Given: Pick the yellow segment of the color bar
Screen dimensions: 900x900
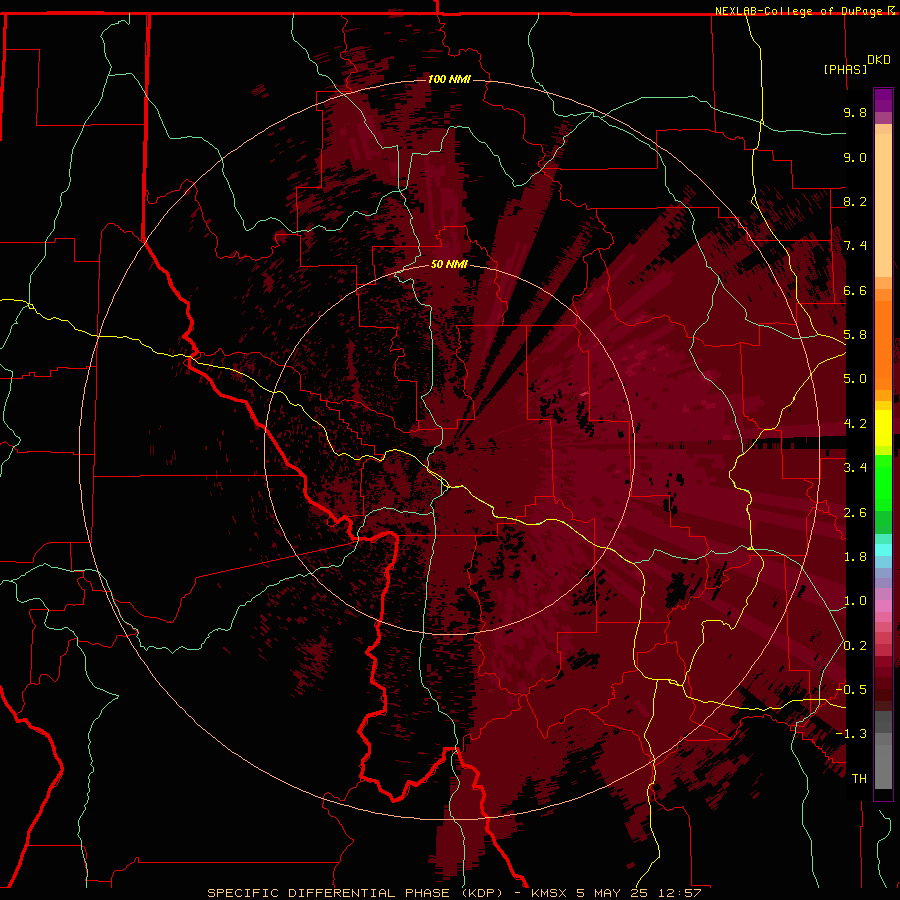Looking at the screenshot, I should click(x=883, y=428).
